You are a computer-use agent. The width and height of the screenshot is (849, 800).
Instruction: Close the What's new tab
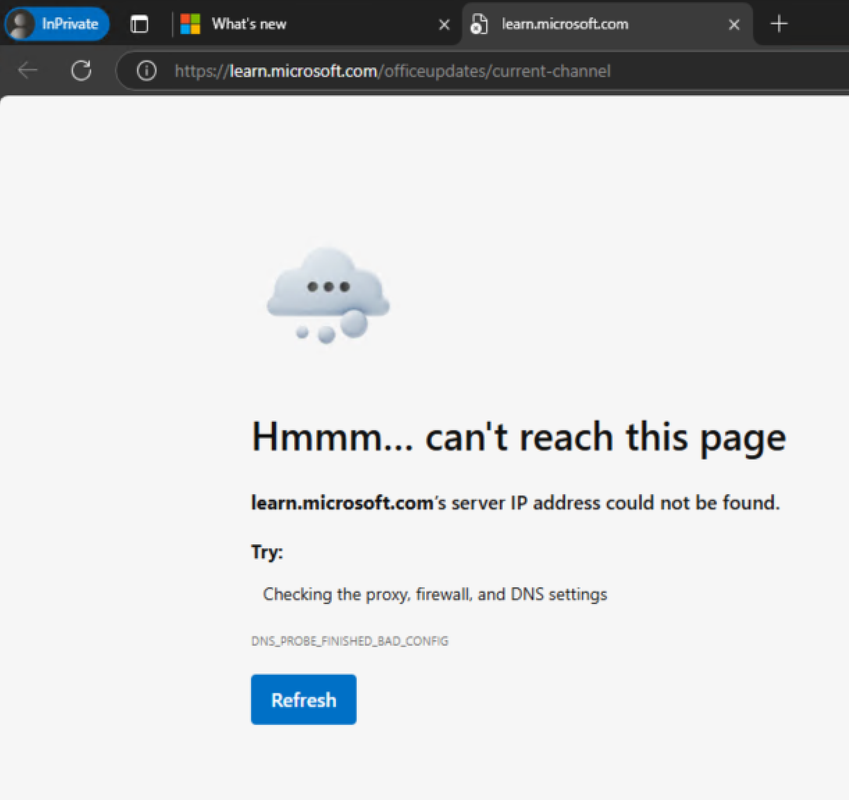coord(444,24)
